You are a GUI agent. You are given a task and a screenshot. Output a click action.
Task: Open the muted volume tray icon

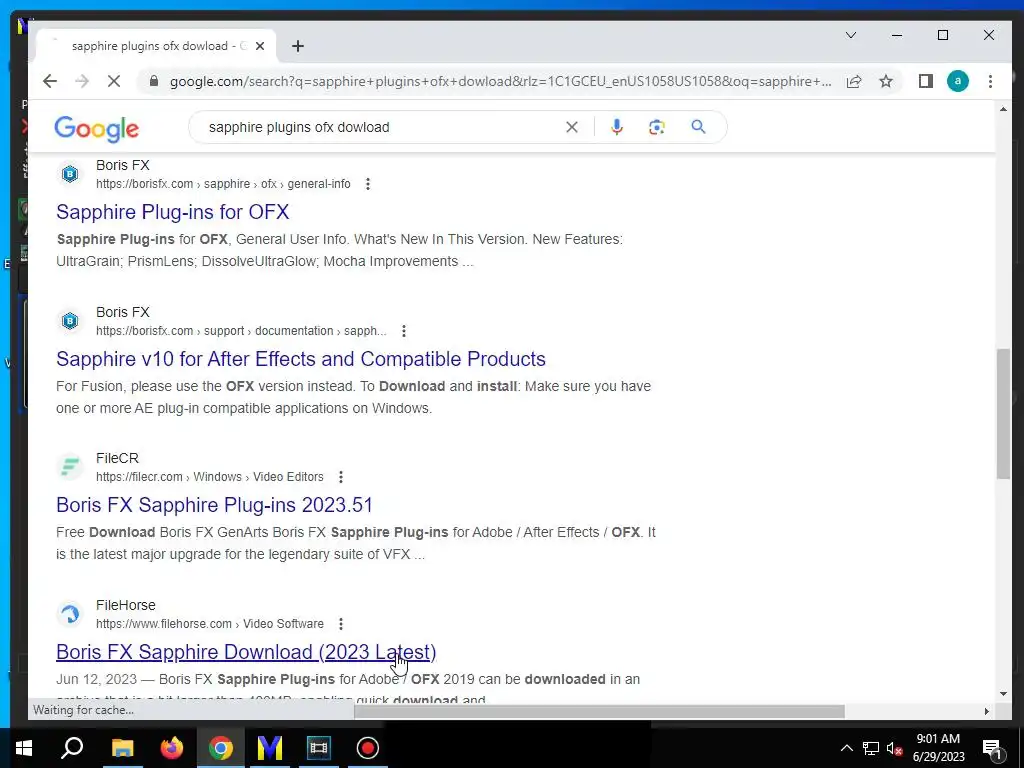click(x=894, y=748)
